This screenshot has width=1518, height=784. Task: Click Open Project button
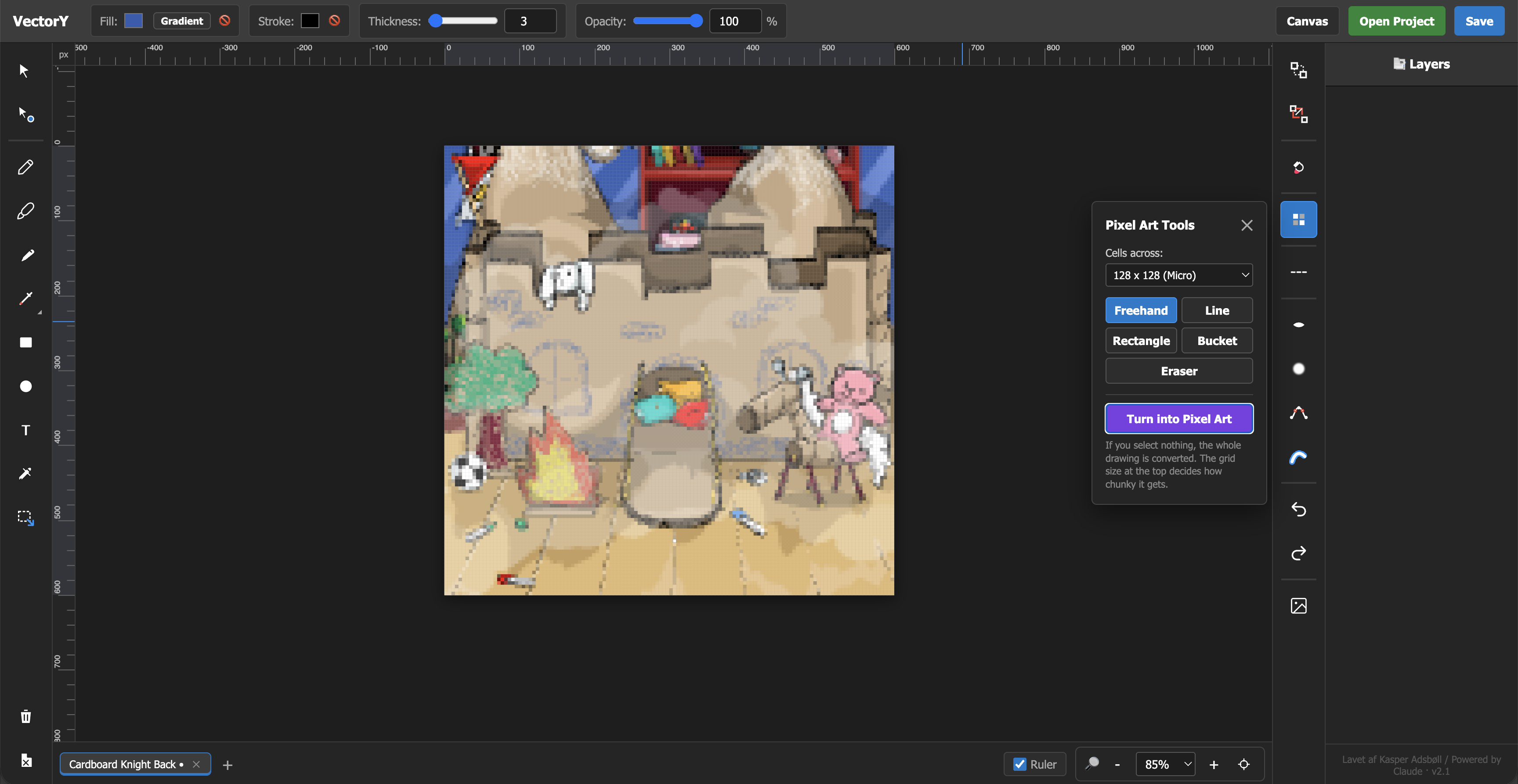coord(1396,21)
